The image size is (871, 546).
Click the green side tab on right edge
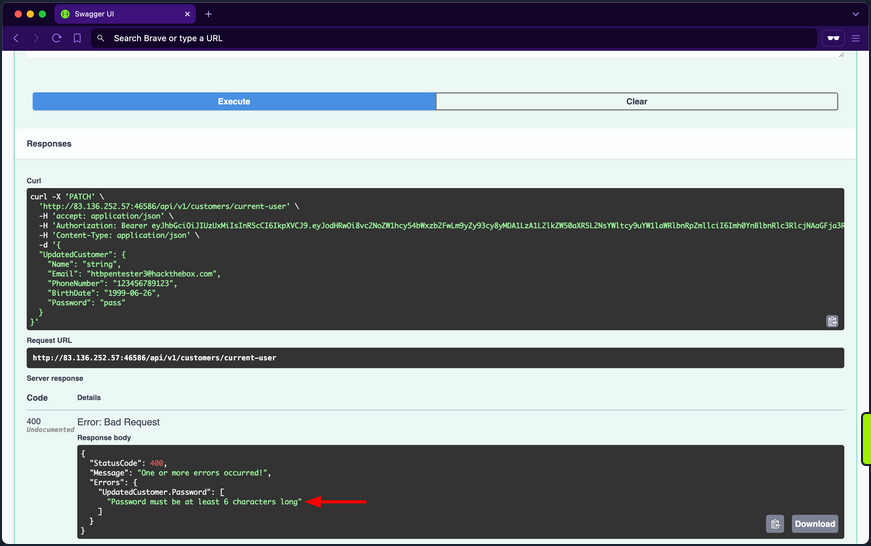(866, 439)
